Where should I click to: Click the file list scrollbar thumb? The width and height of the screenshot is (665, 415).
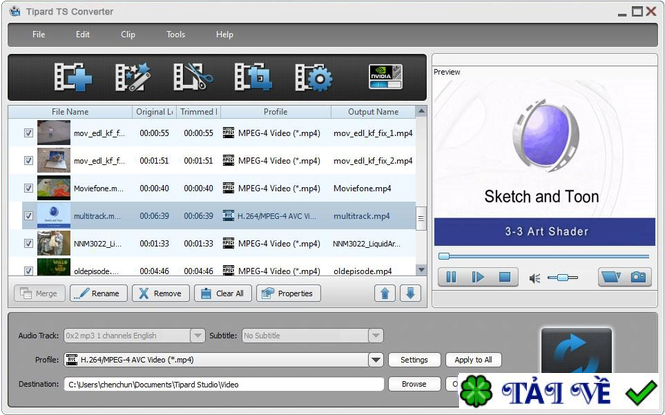(x=421, y=218)
